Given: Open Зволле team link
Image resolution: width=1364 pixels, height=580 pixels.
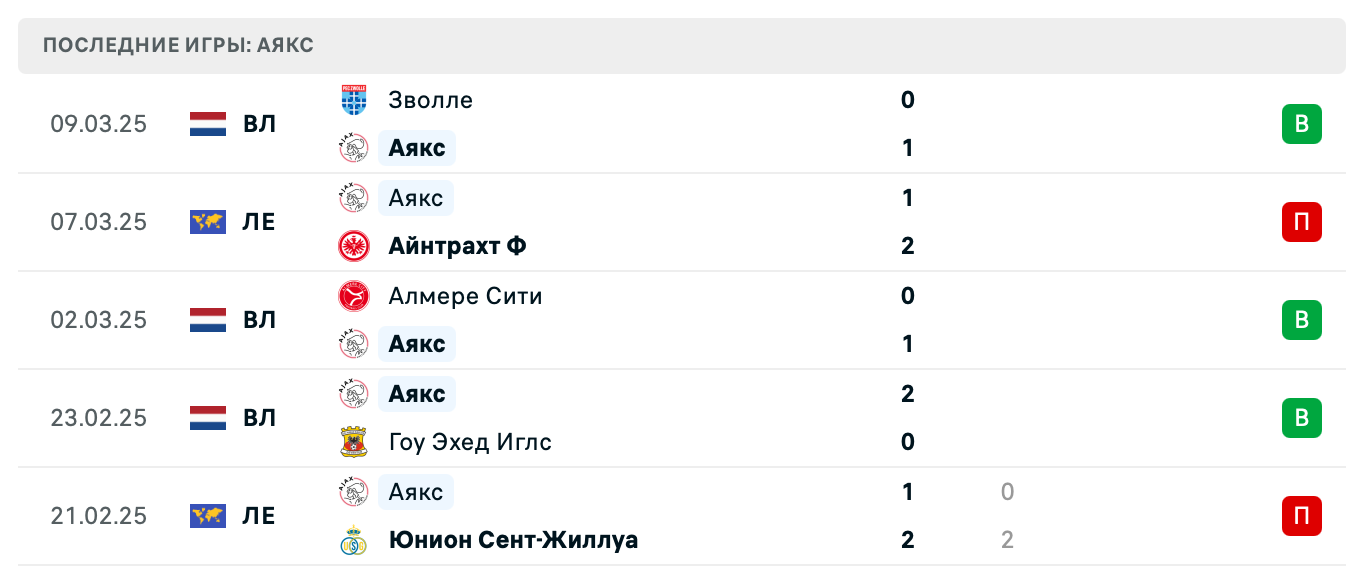Looking at the screenshot, I should tap(430, 100).
